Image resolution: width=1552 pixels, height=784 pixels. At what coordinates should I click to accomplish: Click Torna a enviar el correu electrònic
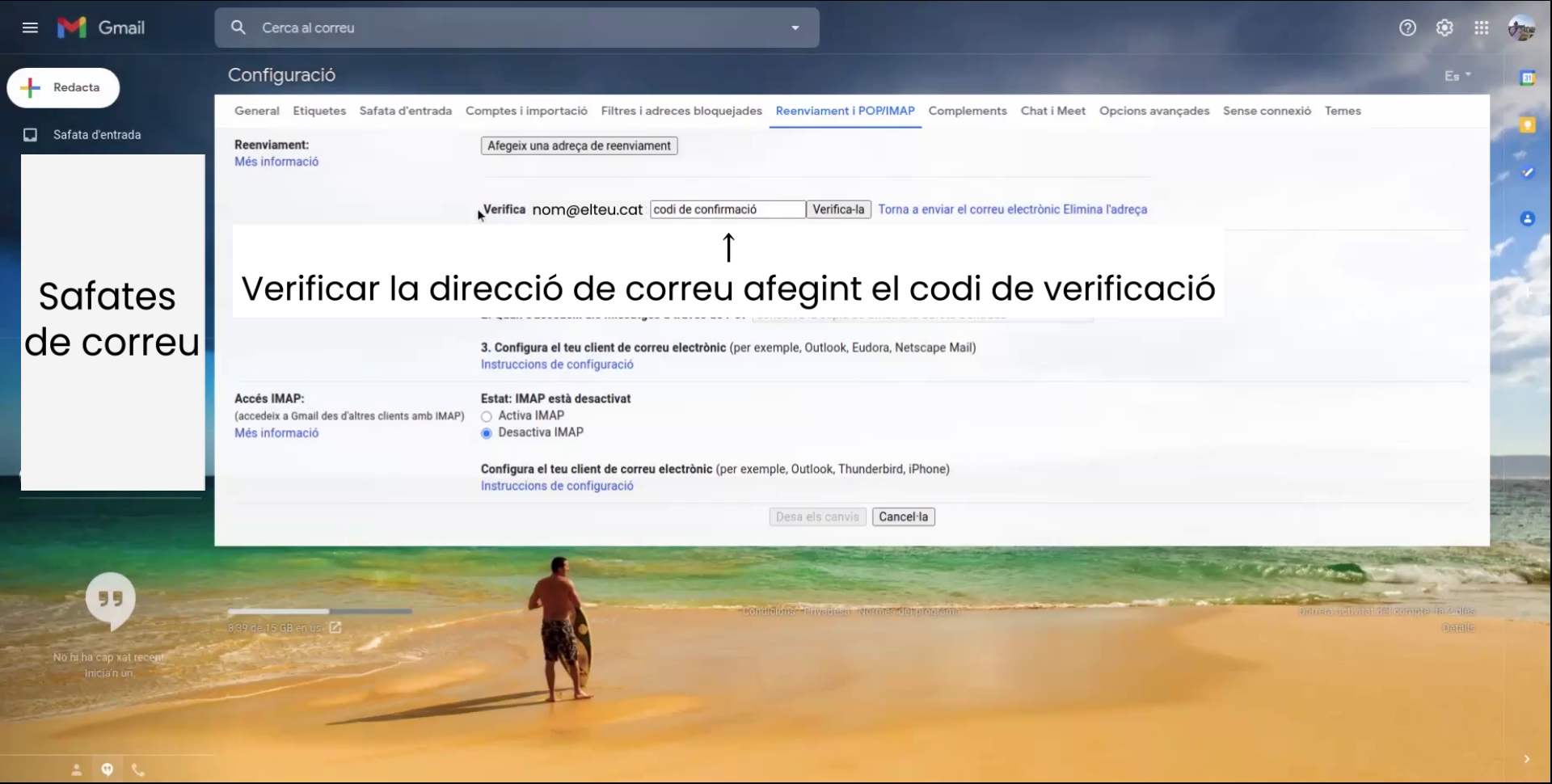point(968,209)
